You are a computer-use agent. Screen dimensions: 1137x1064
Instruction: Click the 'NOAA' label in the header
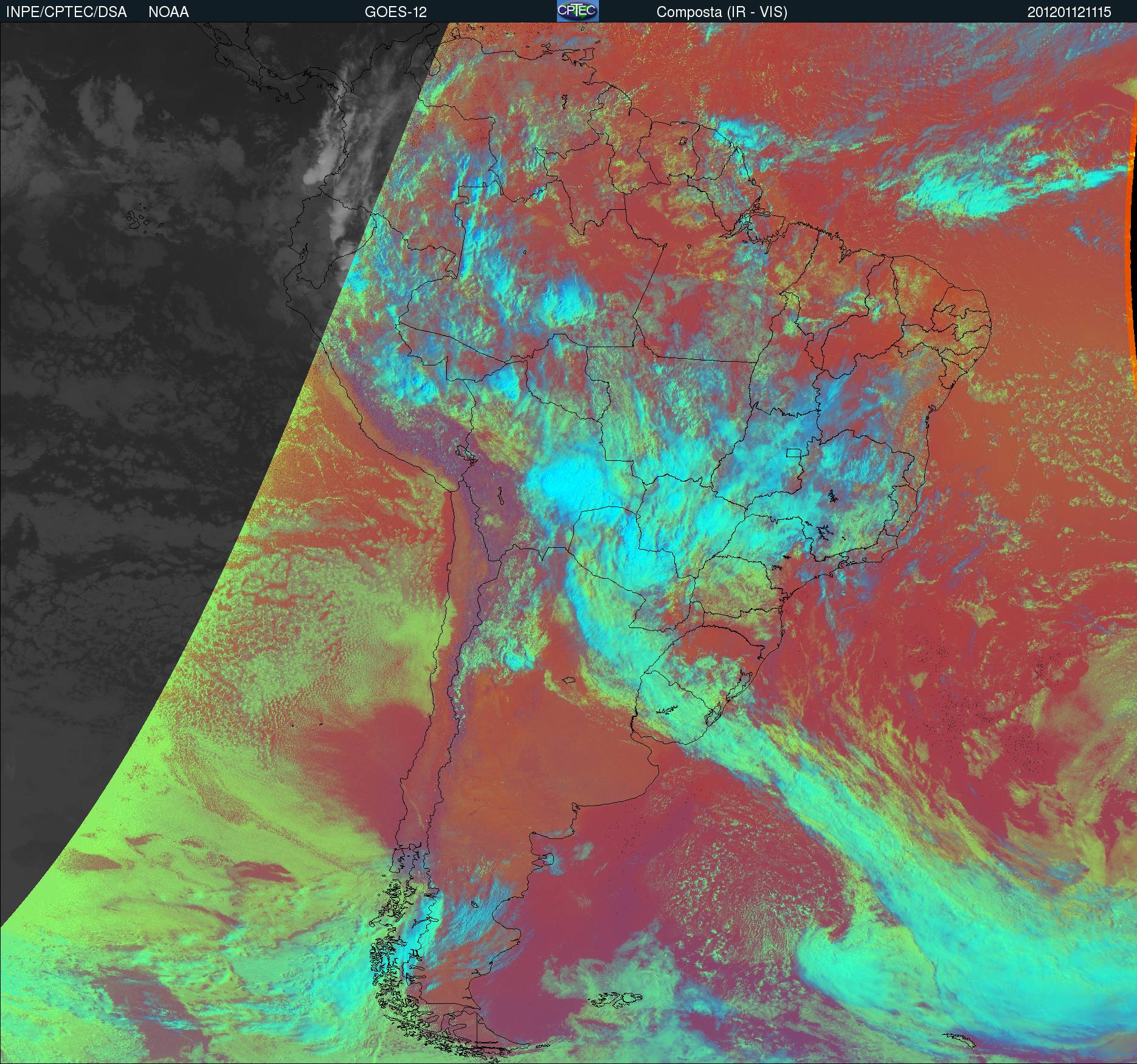[168, 12]
